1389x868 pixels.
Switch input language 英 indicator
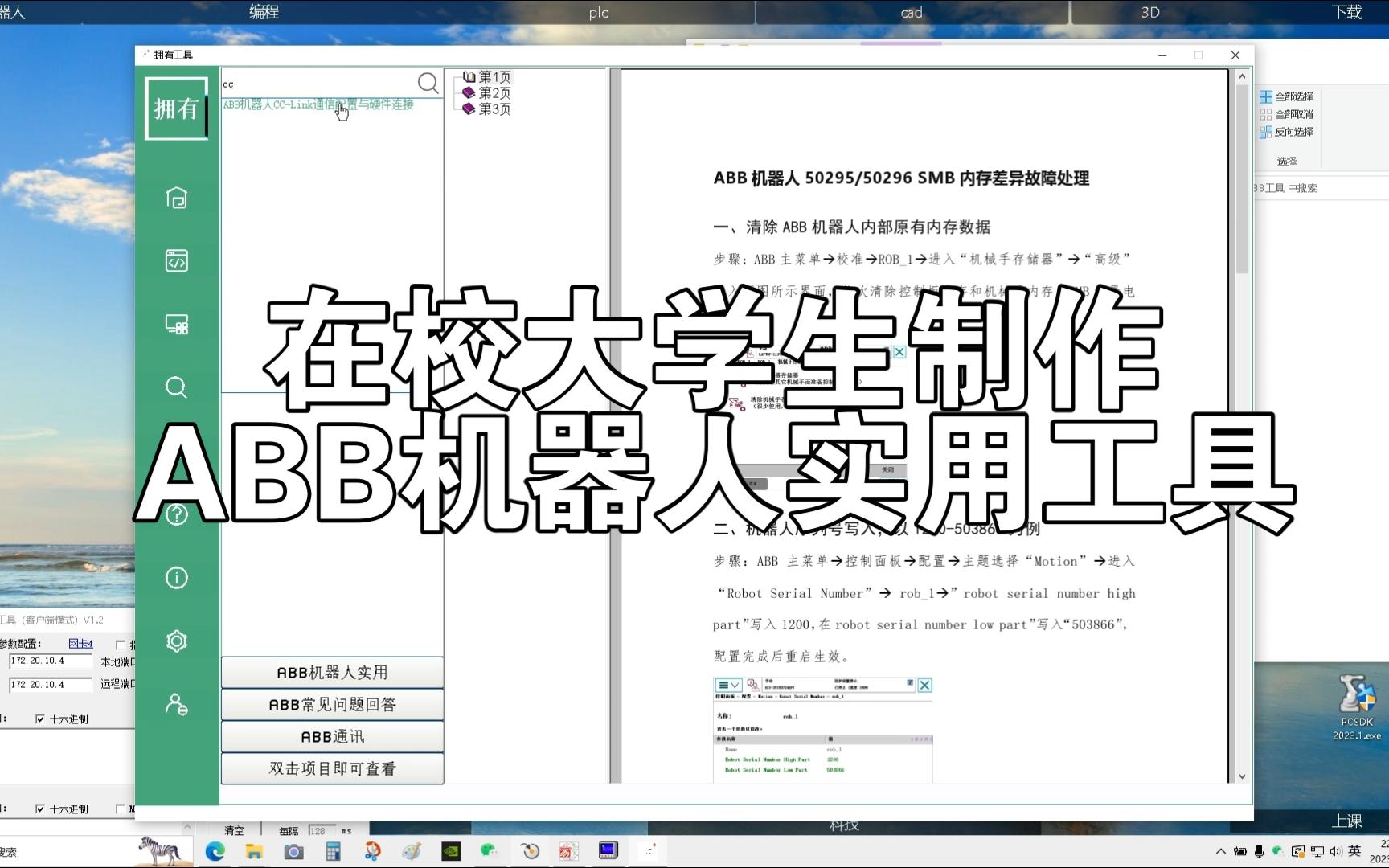(1354, 851)
